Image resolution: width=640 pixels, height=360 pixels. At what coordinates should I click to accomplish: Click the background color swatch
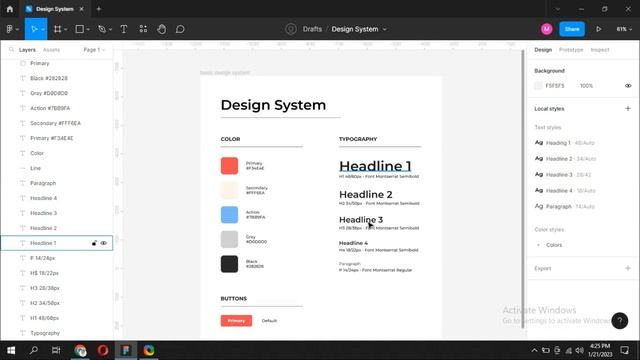coord(538,86)
